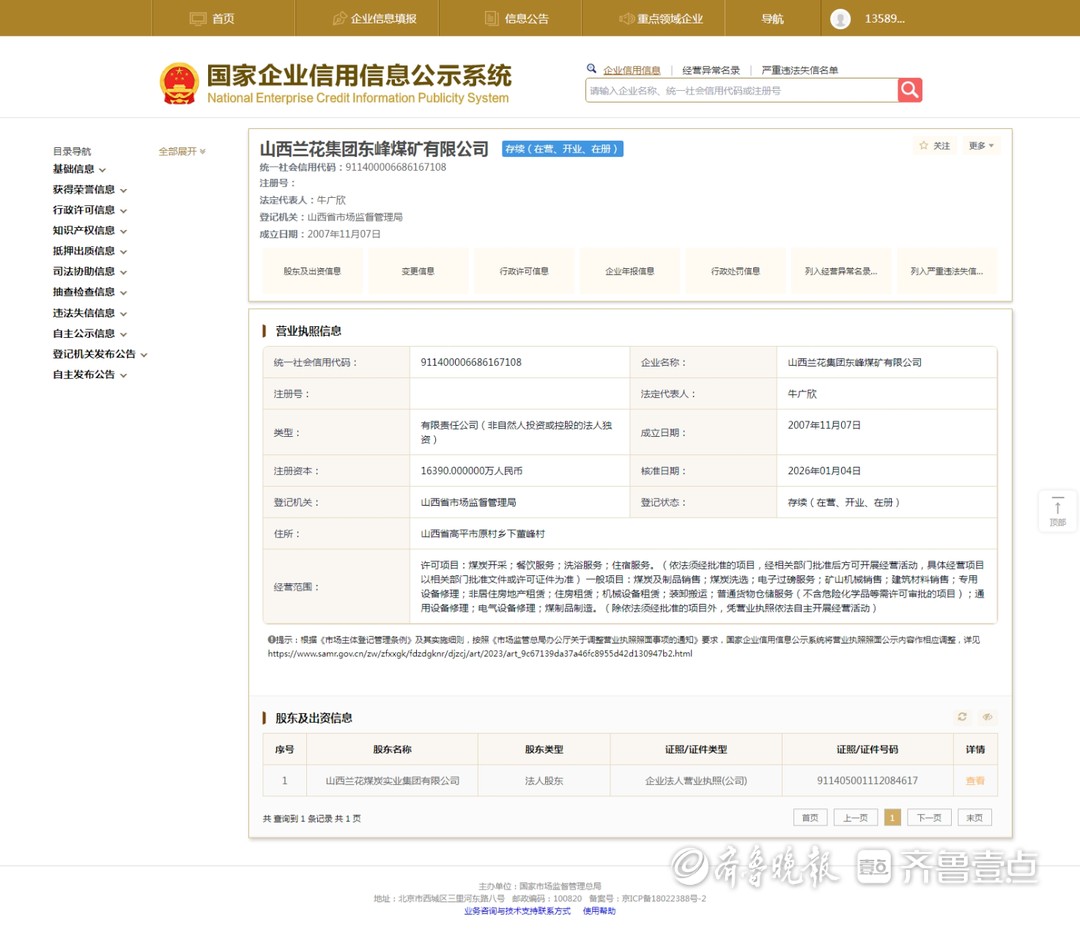
Task: Expand 登记机关发布公告 in the sidebar
Action: (x=100, y=354)
